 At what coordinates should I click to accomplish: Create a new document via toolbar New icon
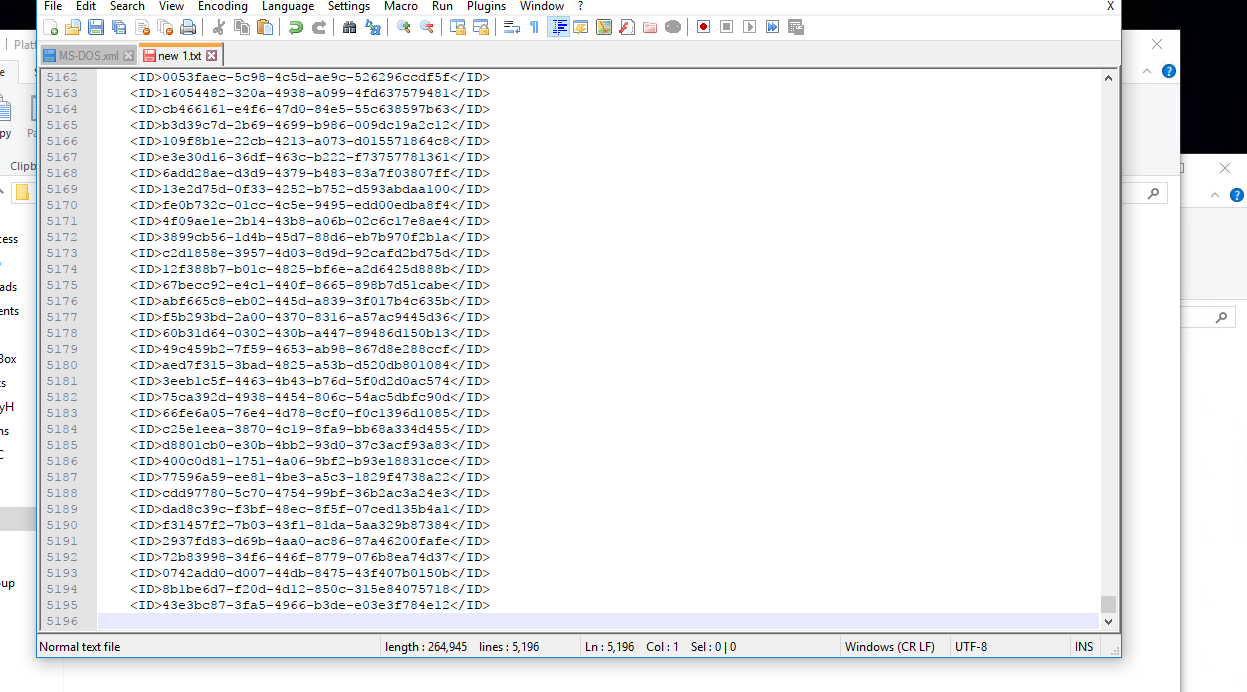coord(50,27)
